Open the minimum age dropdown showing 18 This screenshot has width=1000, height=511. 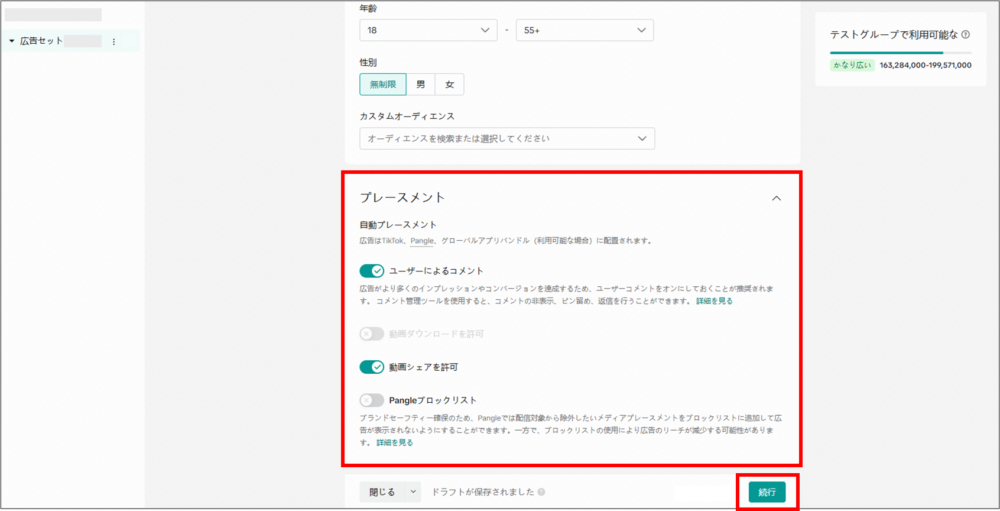tap(428, 30)
